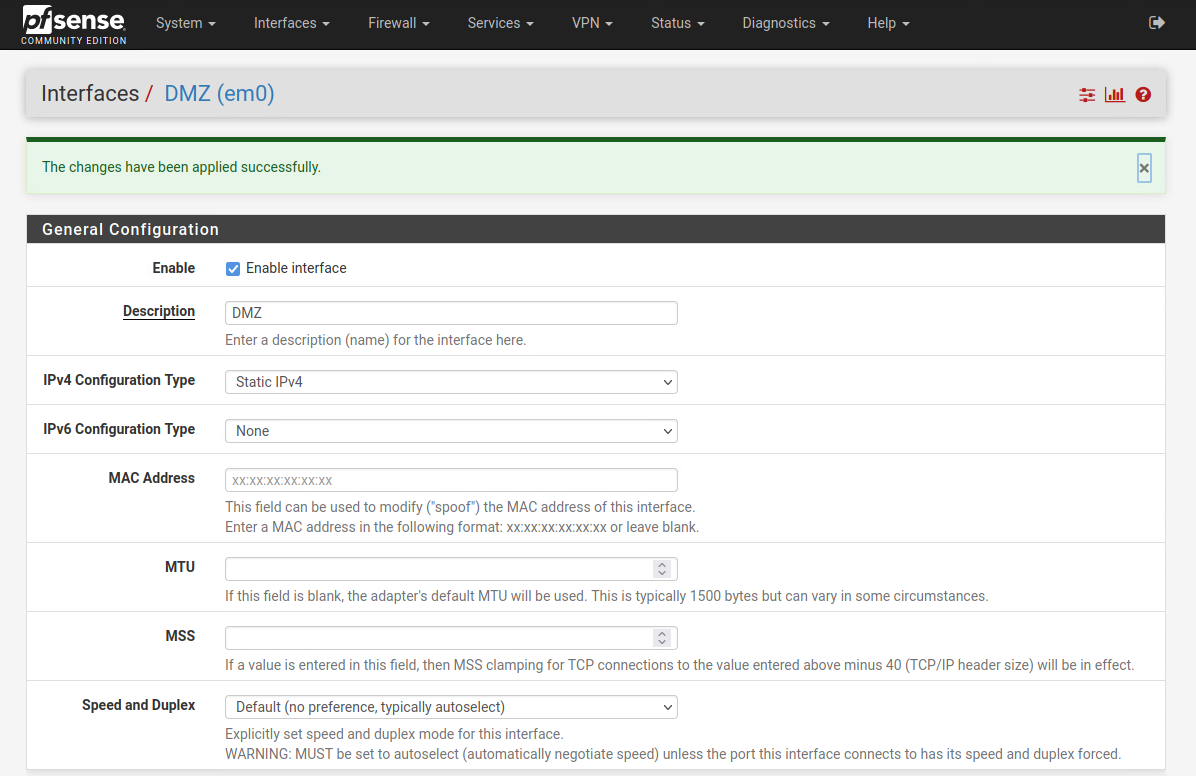Viewport: 1196px width, 776px height.
Task: Open the Firewall menu
Action: 398,23
